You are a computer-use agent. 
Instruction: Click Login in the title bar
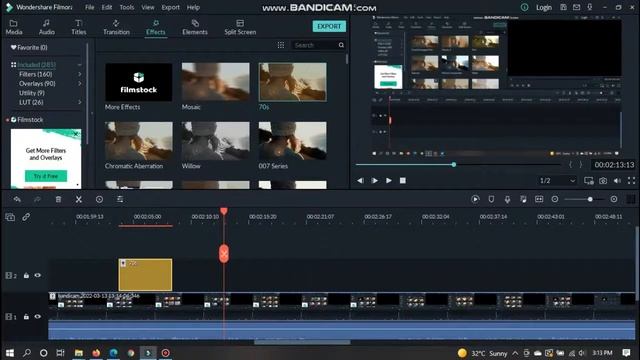click(x=544, y=7)
